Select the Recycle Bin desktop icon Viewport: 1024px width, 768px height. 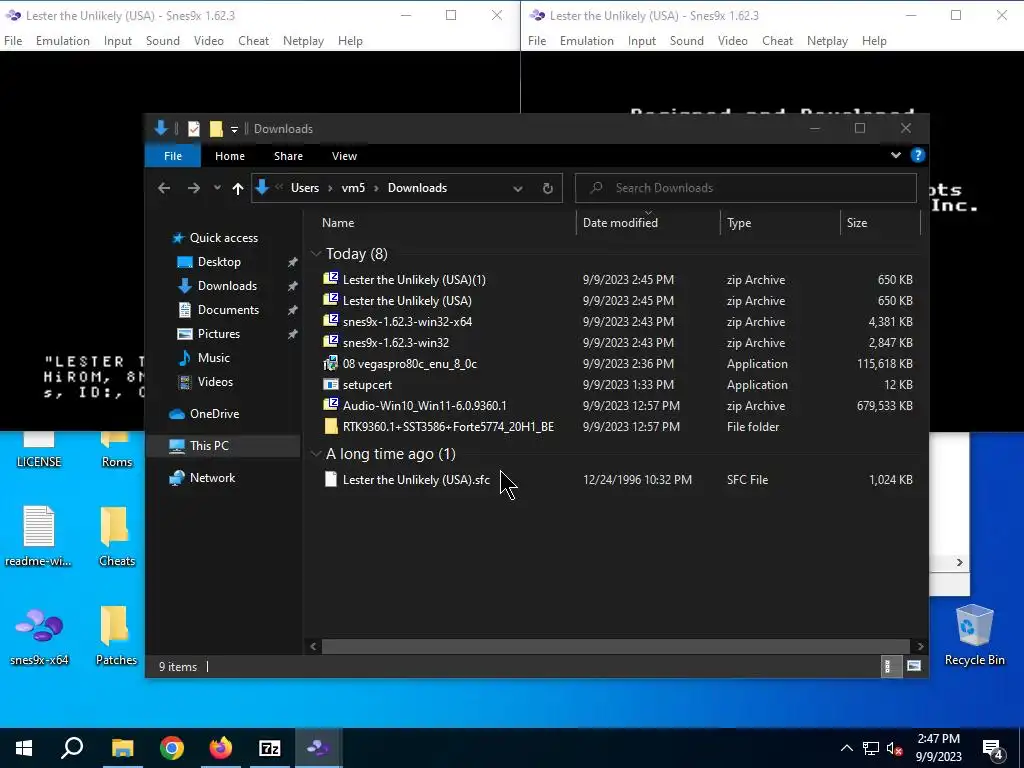pos(974,635)
